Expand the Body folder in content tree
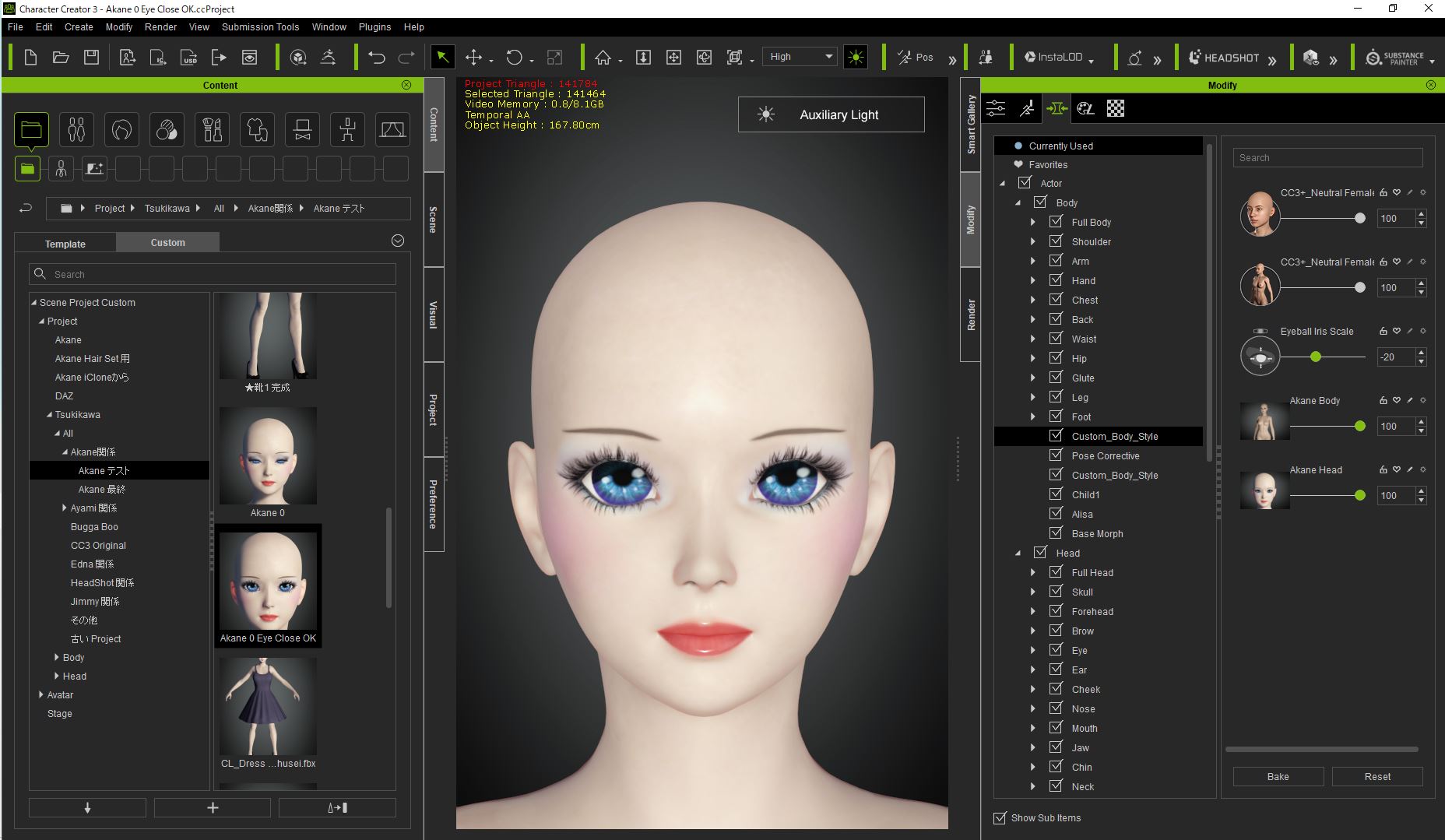 pyautogui.click(x=56, y=657)
